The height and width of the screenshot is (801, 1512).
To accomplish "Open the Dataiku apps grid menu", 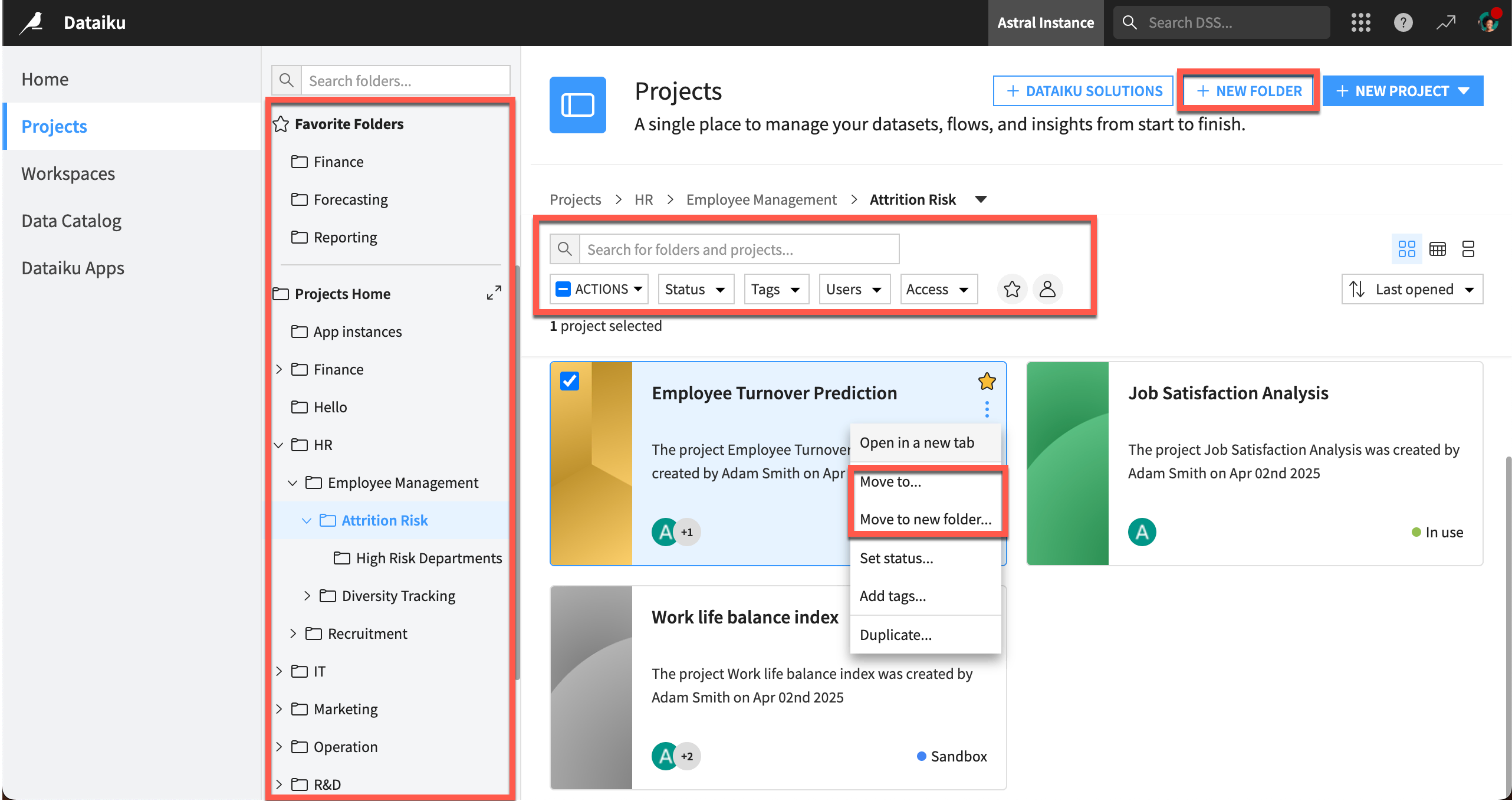I will tap(1360, 22).
